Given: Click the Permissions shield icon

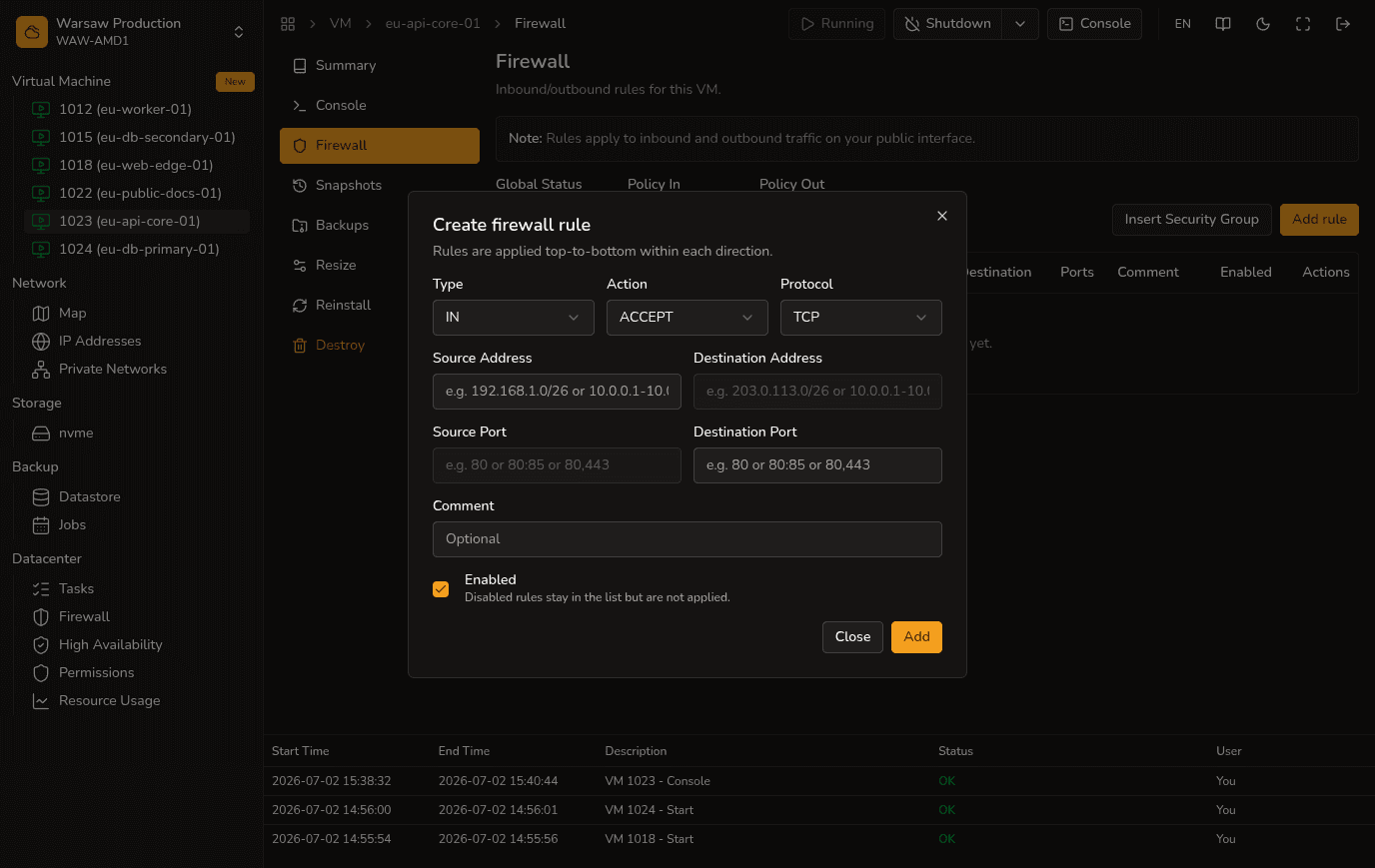Looking at the screenshot, I should pyautogui.click(x=41, y=672).
